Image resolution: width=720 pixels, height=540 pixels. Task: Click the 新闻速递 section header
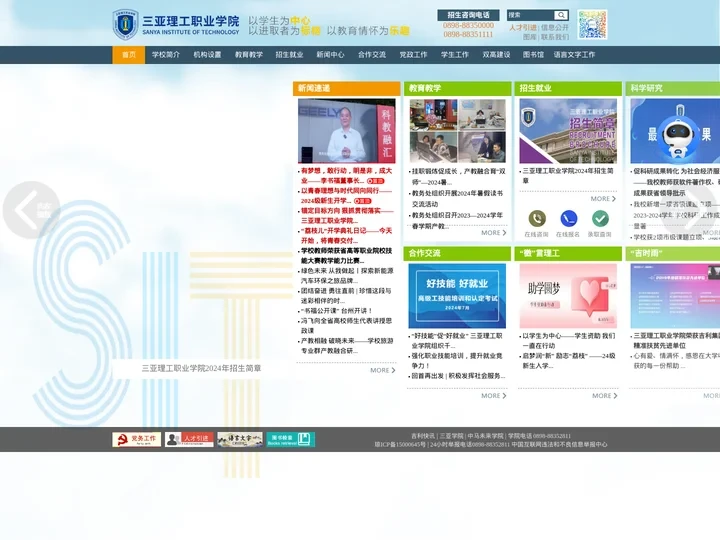point(347,88)
